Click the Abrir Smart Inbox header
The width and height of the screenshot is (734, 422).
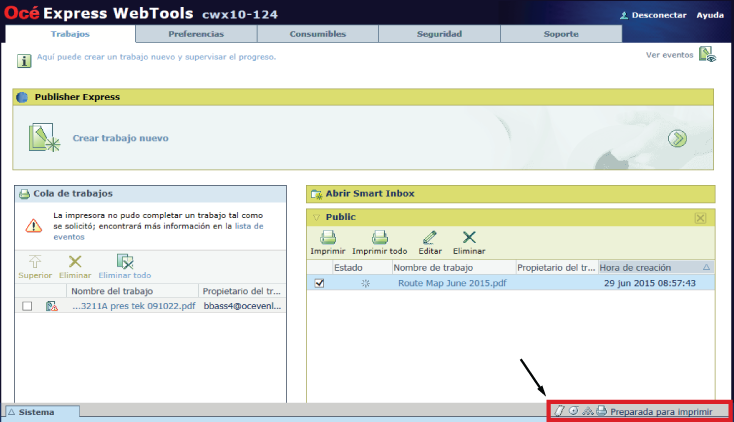pos(511,194)
